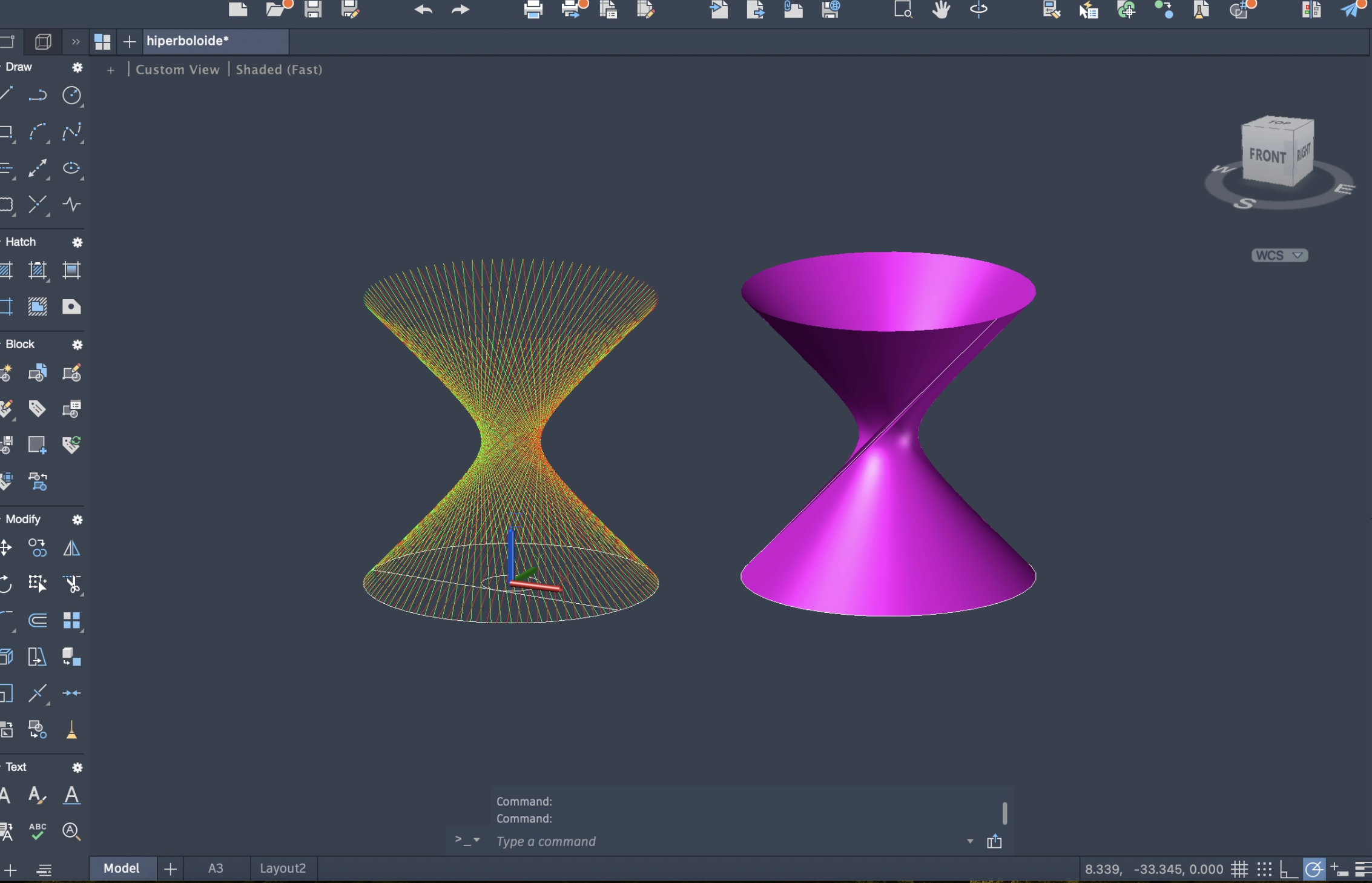Select the Array tool in Modify panel
1372x883 pixels.
tap(71, 621)
